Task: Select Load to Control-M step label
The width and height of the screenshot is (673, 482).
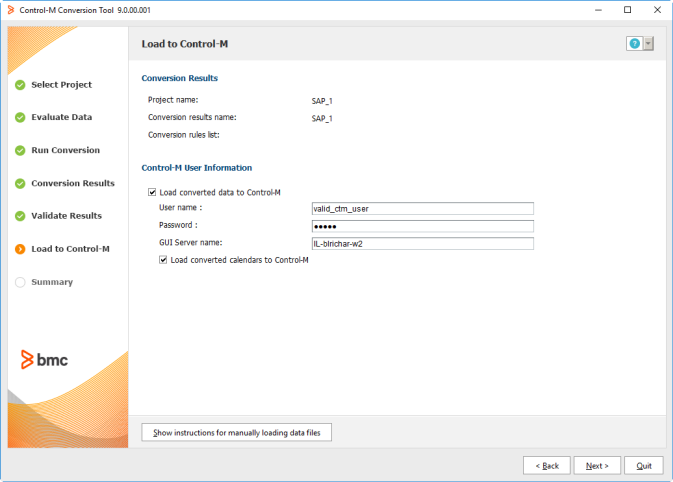Action: tap(70, 249)
